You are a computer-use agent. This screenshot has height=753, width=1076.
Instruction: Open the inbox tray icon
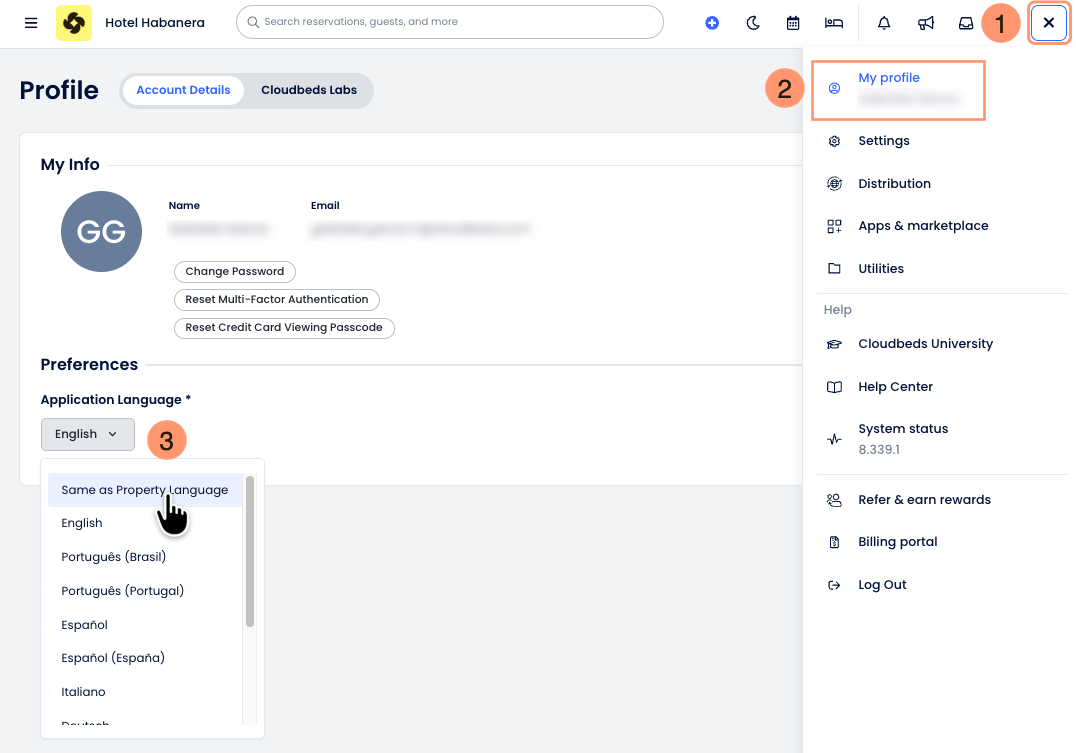point(966,23)
